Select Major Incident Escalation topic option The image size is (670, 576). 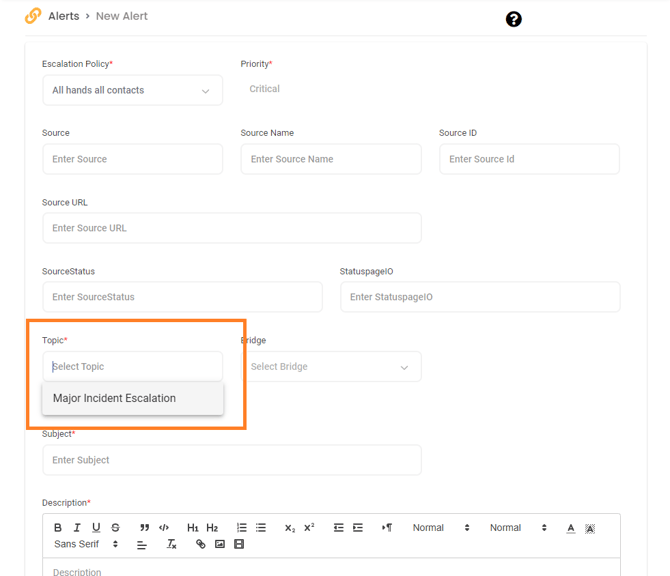click(x=114, y=398)
